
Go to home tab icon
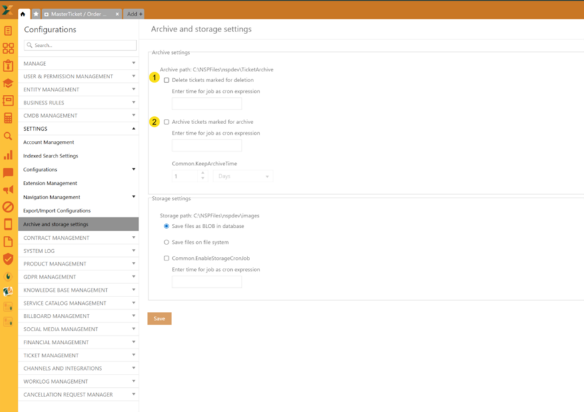[23, 14]
